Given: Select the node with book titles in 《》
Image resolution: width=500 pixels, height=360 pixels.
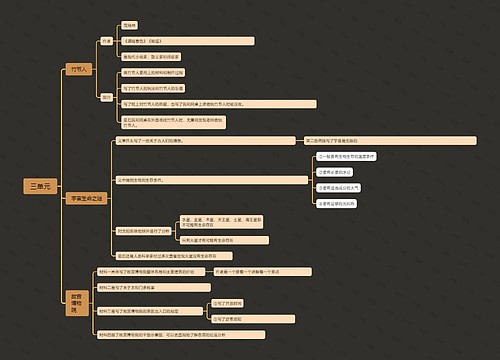Looking at the screenshot, I should click(x=188, y=41).
